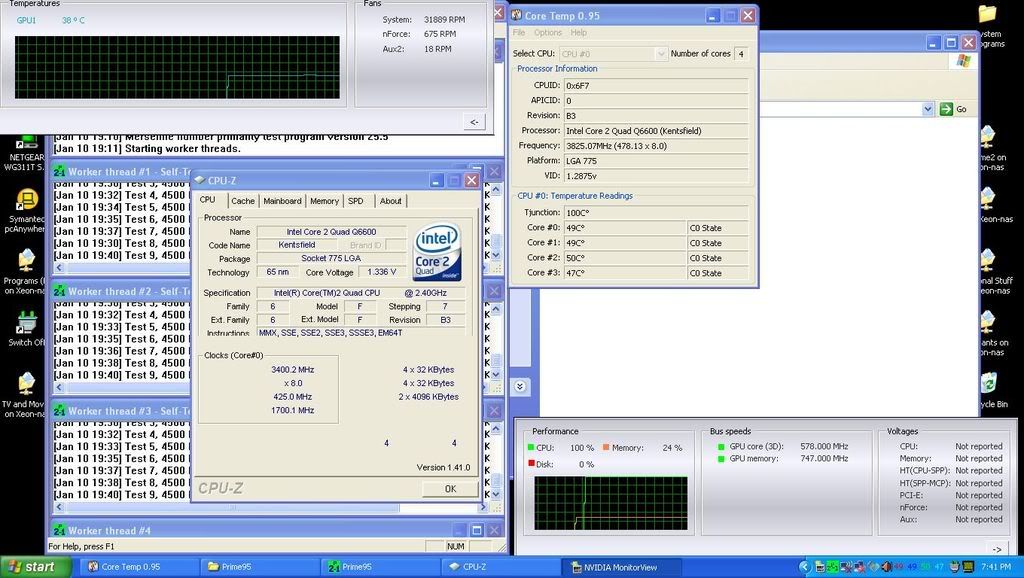Select the CPU tab in CPU-Z
This screenshot has width=1024, height=578.
click(208, 200)
